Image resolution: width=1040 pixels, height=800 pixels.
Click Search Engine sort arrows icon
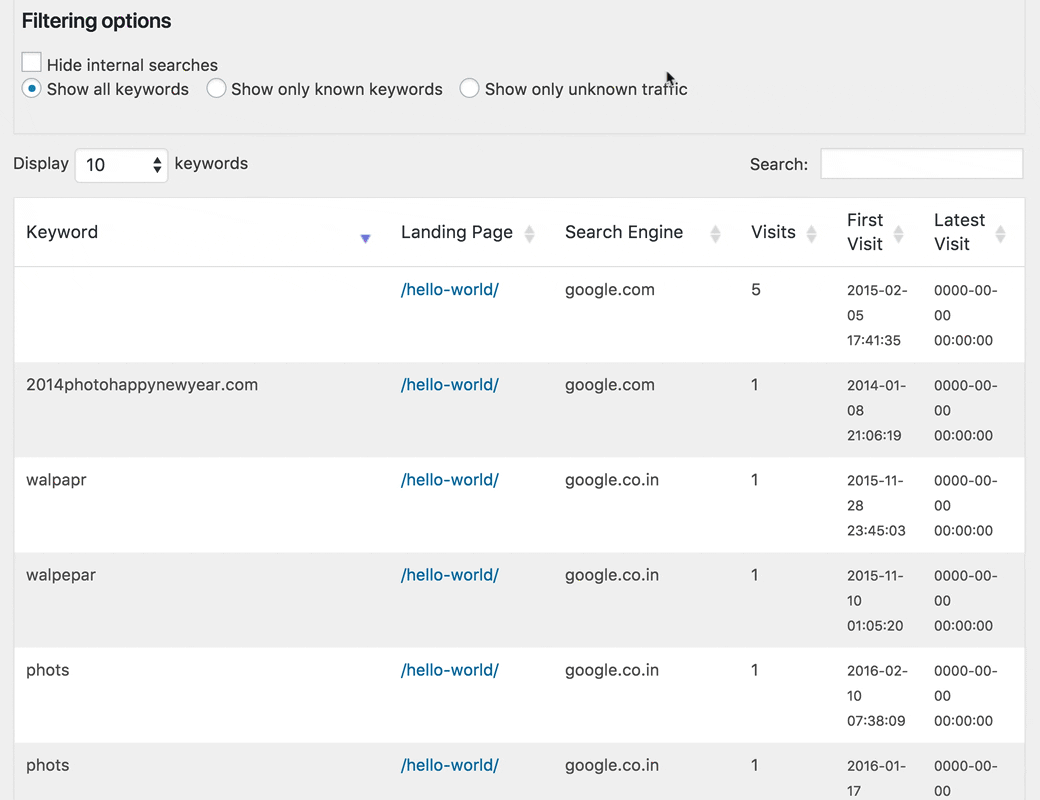715,234
